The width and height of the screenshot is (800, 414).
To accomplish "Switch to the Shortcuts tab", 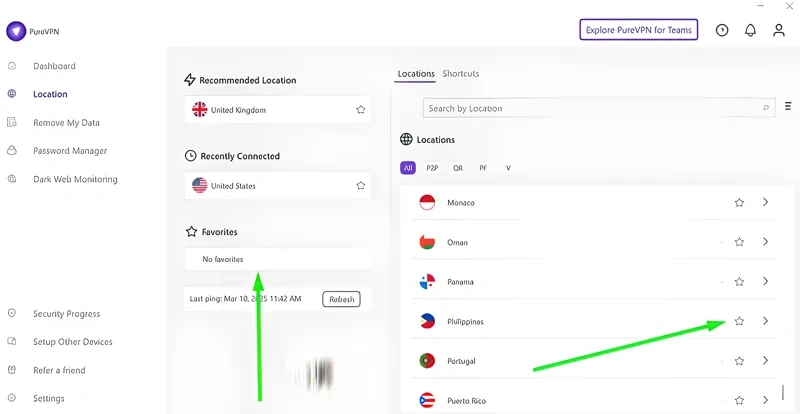I will pyautogui.click(x=461, y=74).
